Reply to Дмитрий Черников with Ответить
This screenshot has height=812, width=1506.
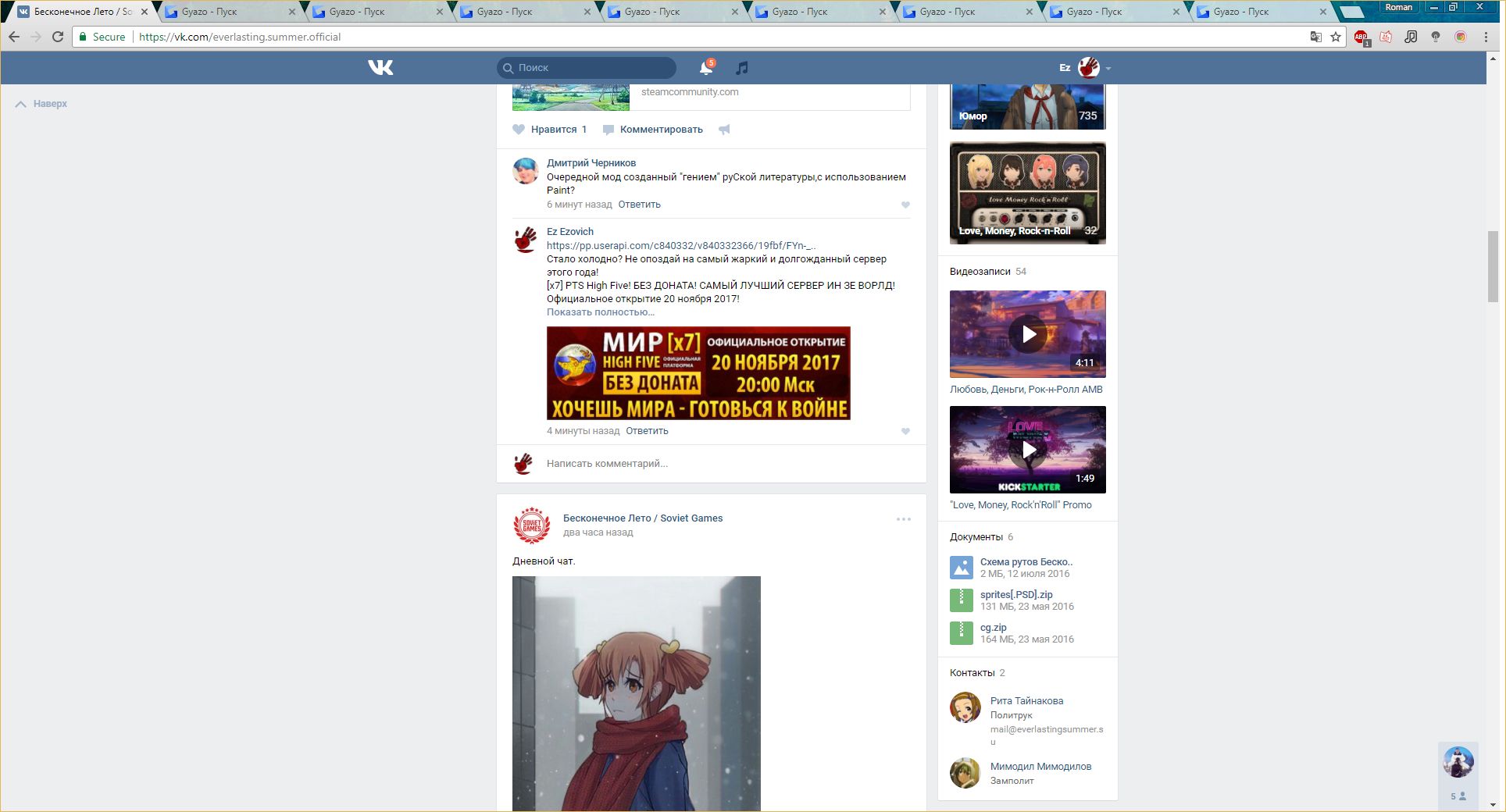click(640, 205)
